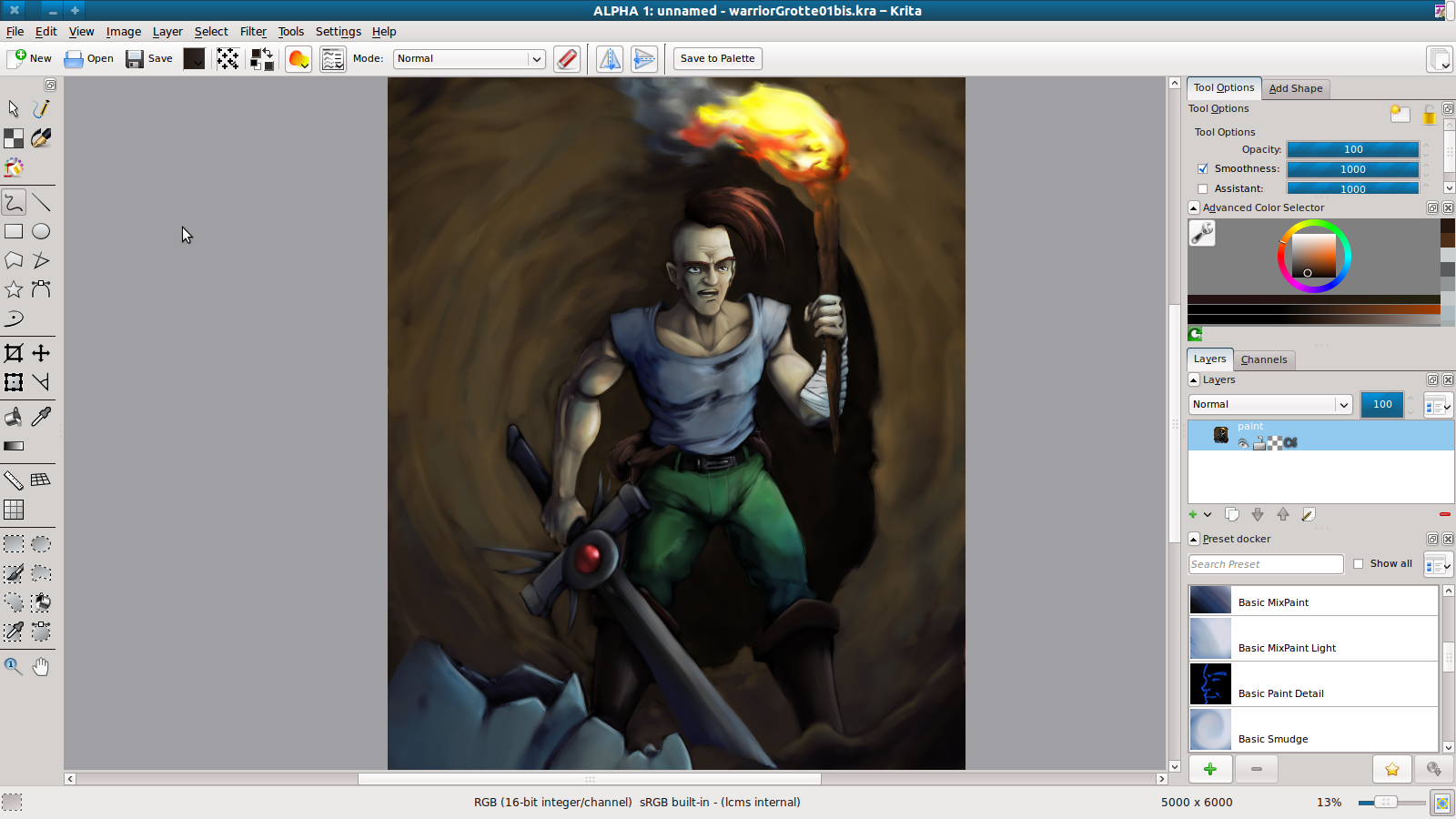Click the Save button
Image resolution: width=1456 pixels, height=819 pixels.
coord(149,59)
